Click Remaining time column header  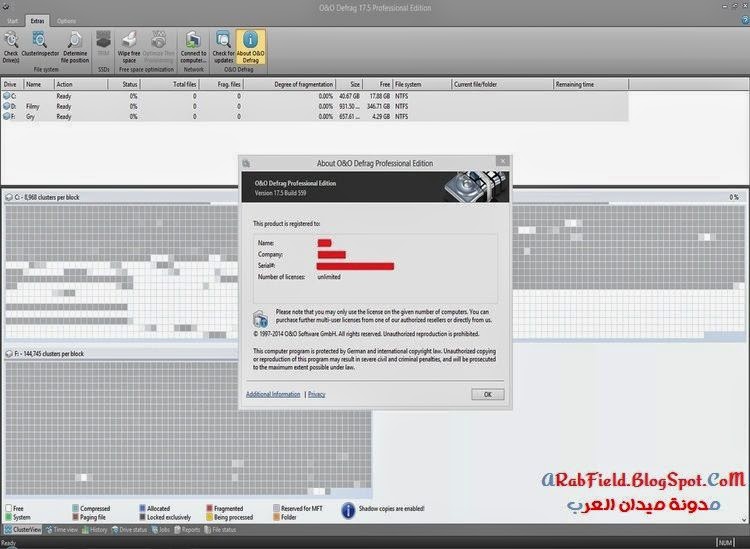click(591, 85)
